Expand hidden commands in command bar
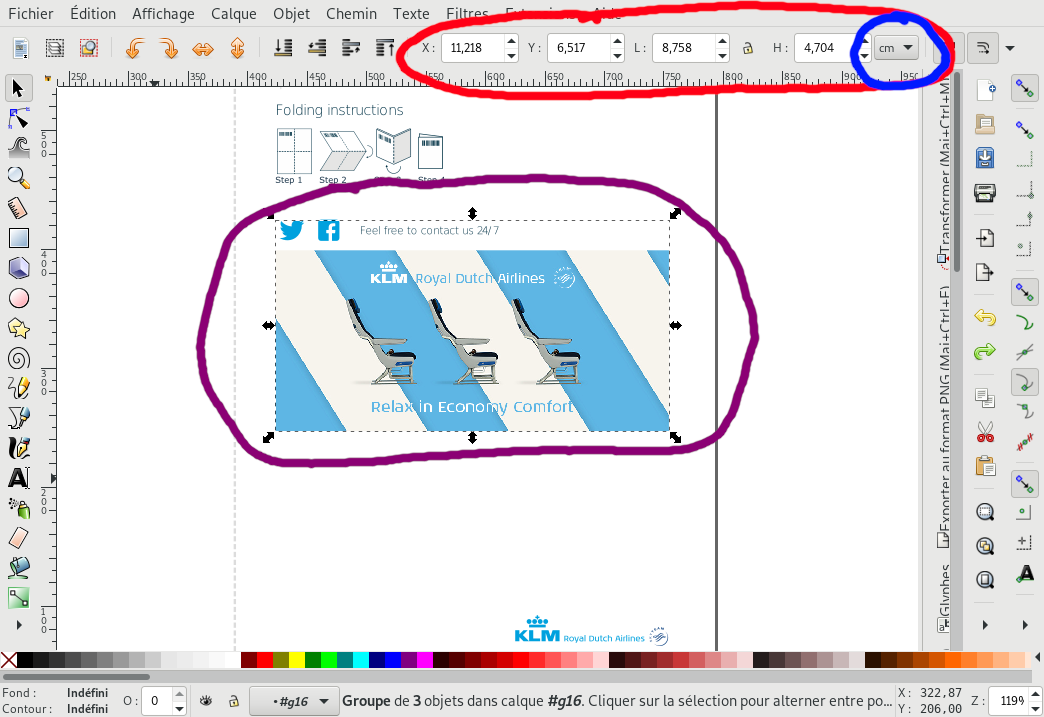The width and height of the screenshot is (1044, 717). click(985, 625)
